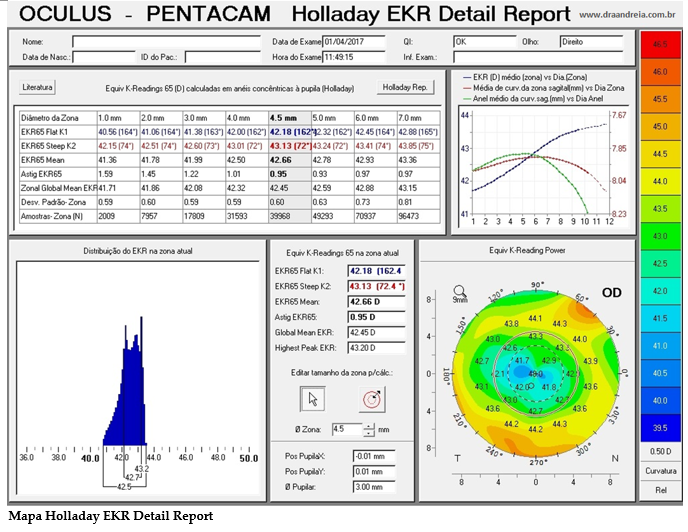The width and height of the screenshot is (688, 532).
Task: Click the OD label on the map
Action: coord(611,293)
